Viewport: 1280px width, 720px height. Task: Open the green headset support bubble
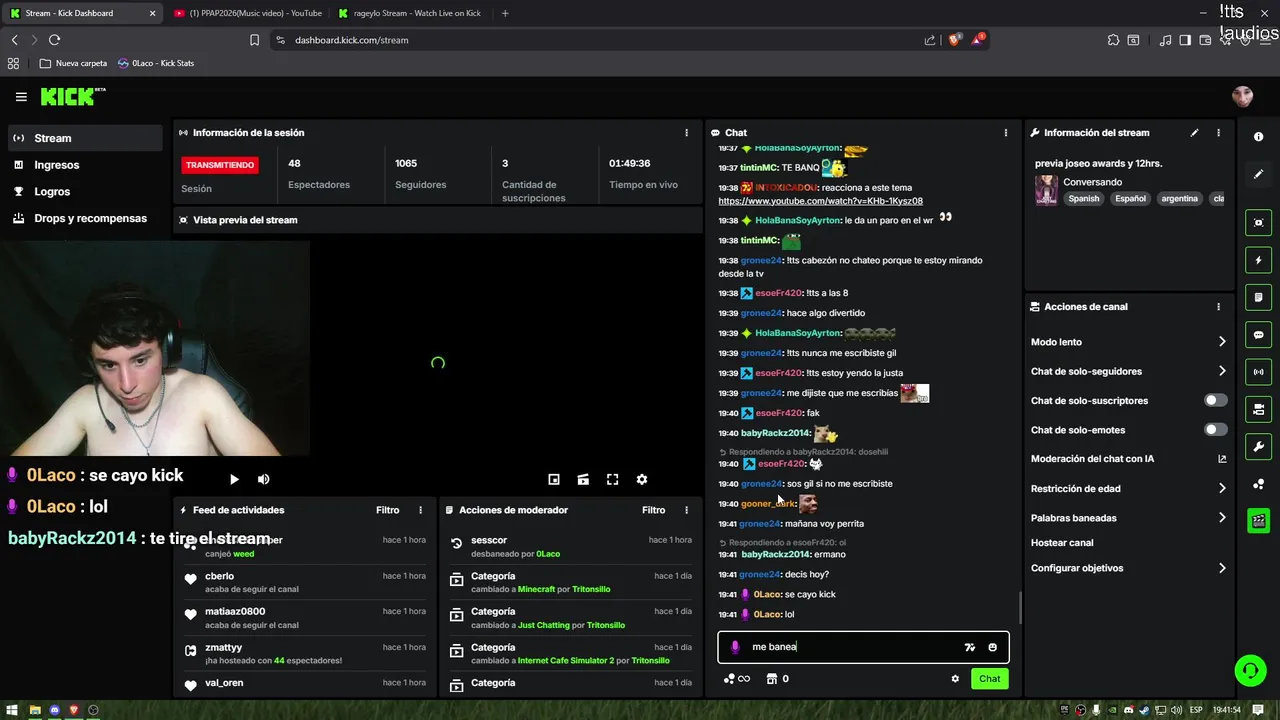[1250, 671]
